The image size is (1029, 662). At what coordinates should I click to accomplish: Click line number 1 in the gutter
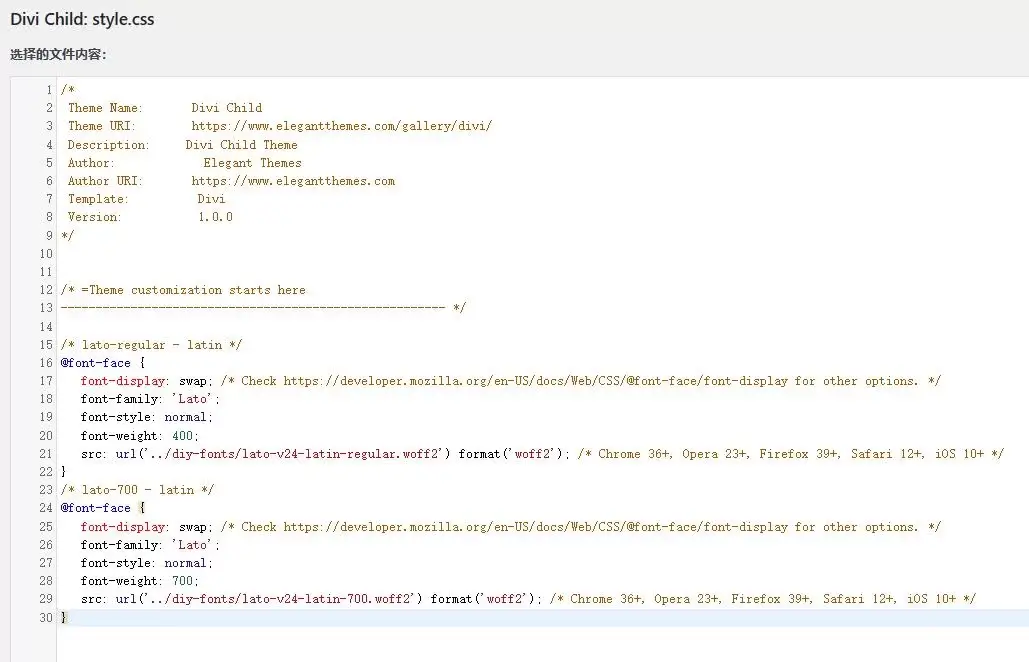coord(49,90)
